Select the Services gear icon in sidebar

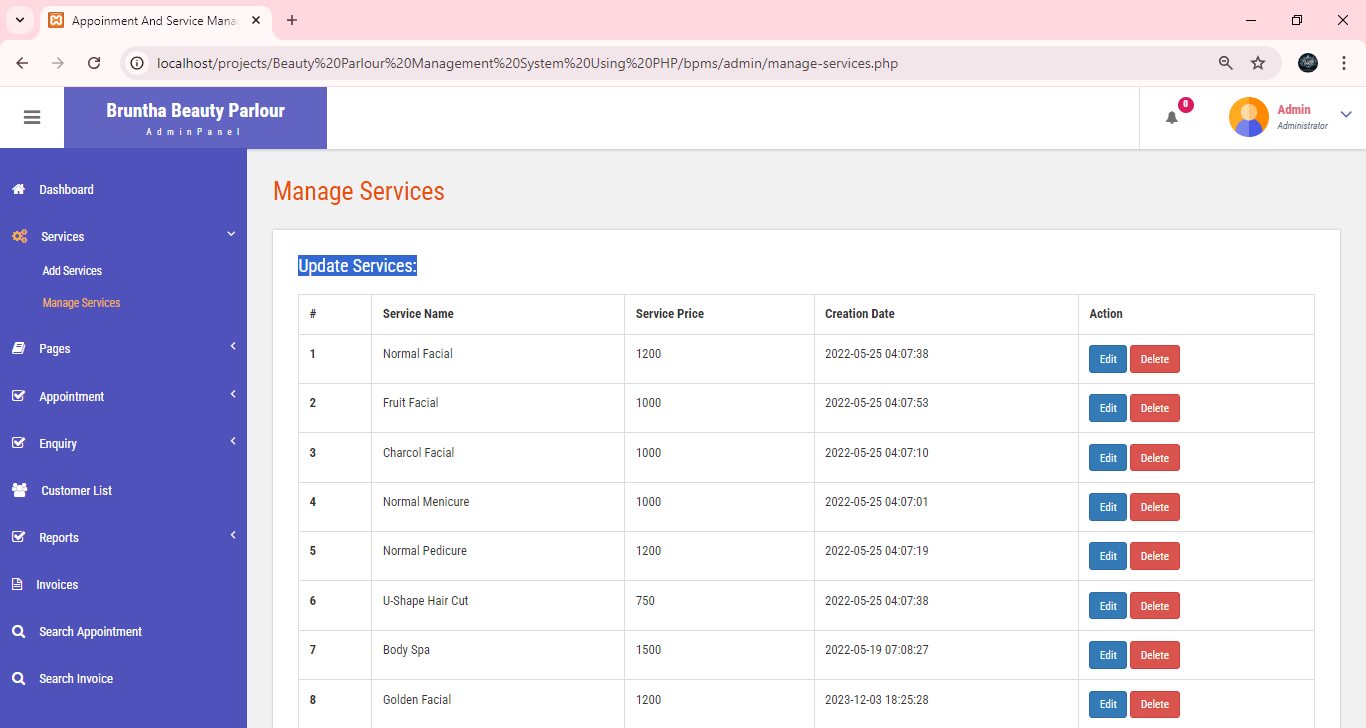click(18, 236)
